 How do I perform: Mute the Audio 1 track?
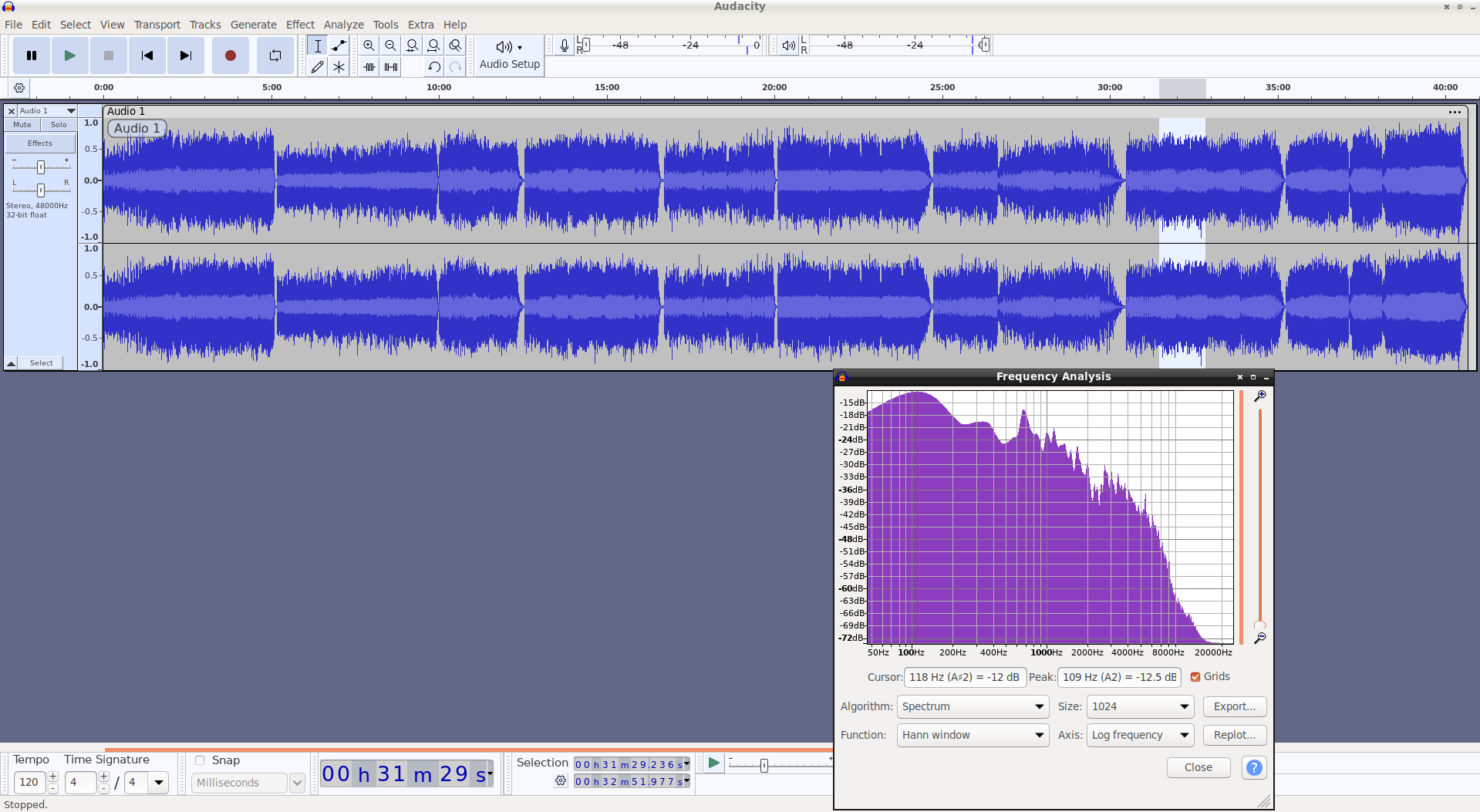click(22, 124)
